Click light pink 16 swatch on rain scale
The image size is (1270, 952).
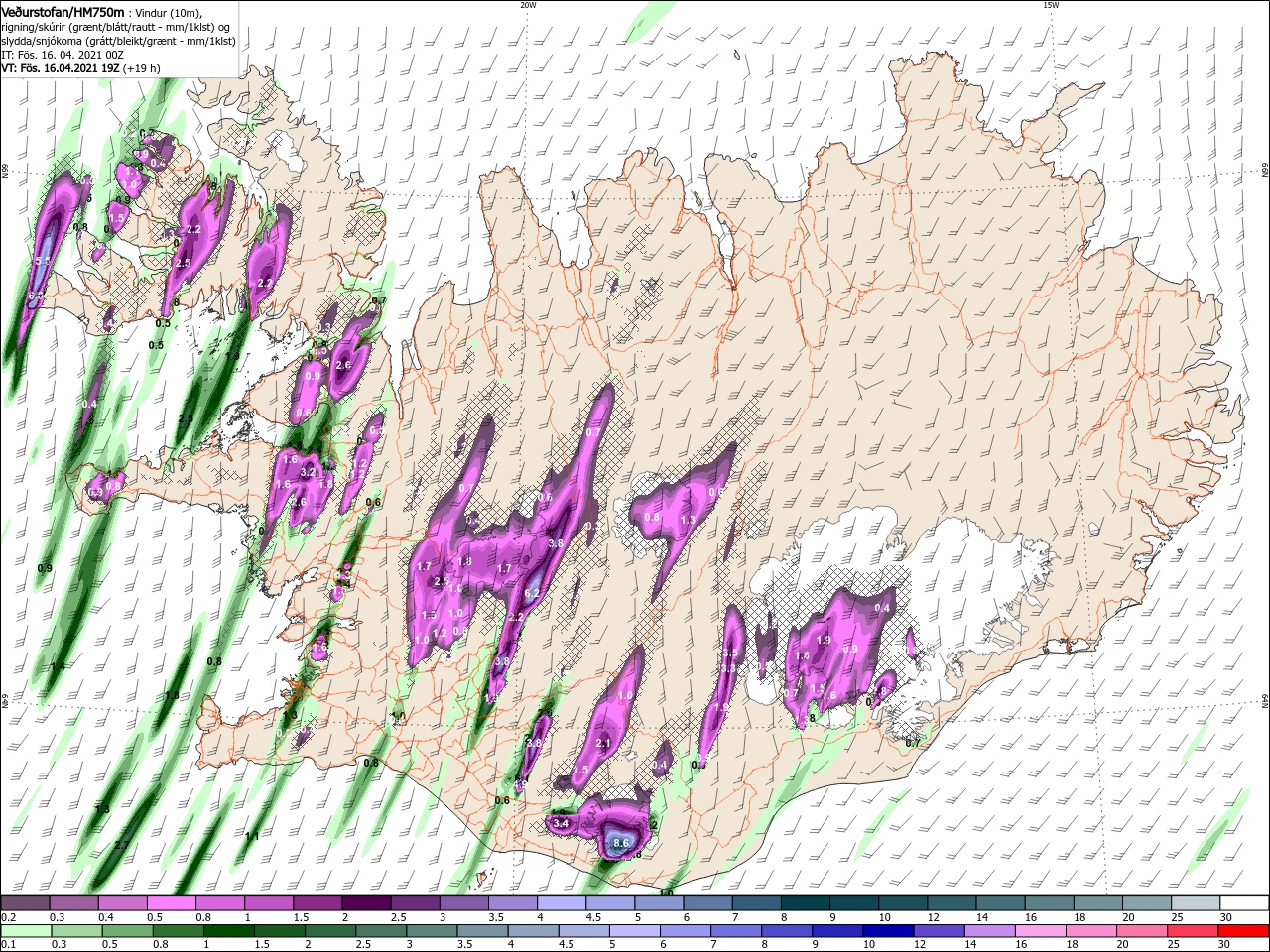(1042, 931)
